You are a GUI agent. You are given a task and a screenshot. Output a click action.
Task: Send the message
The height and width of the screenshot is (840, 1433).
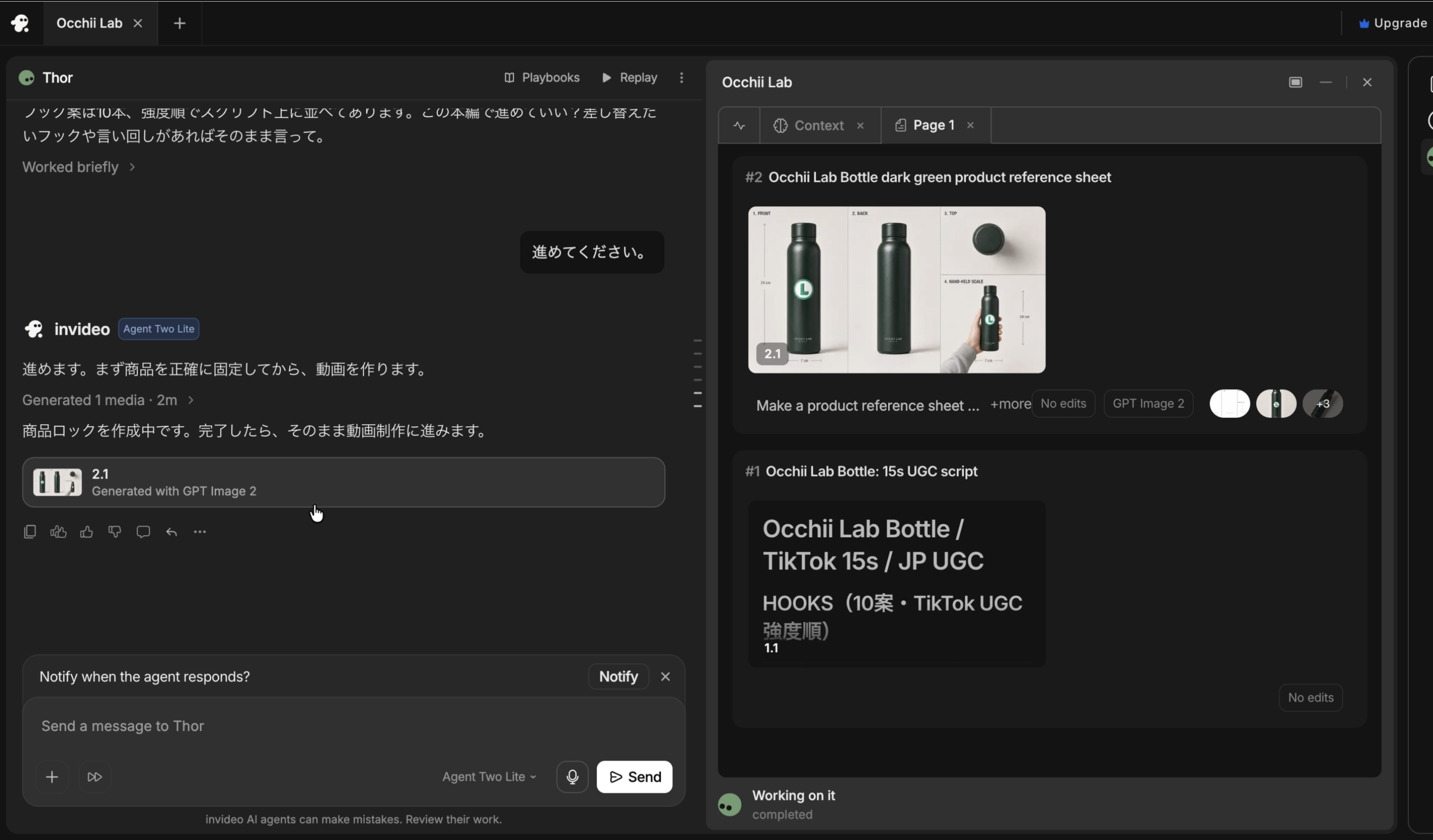[x=634, y=777]
